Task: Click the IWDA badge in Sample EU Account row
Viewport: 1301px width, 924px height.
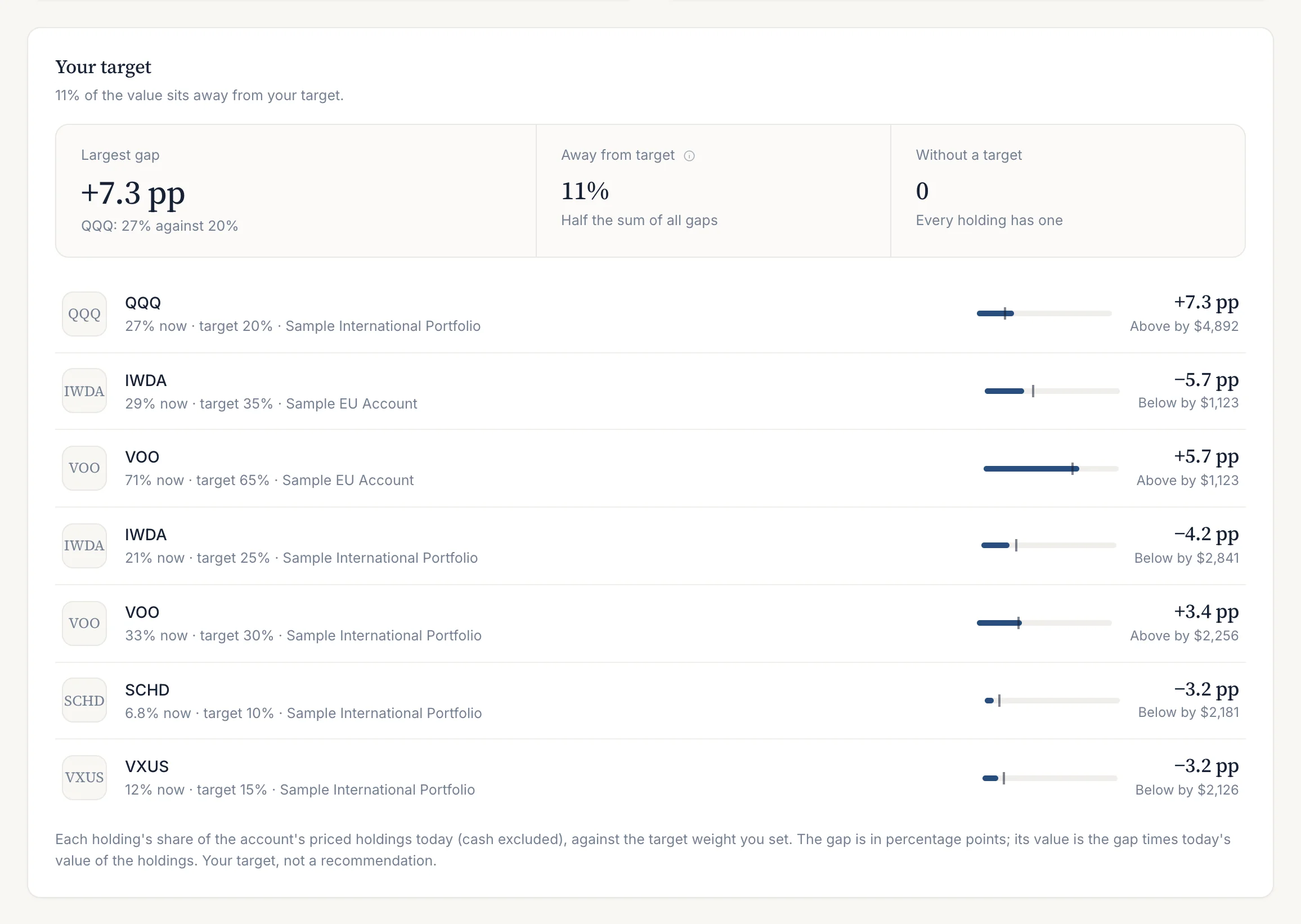Action: (84, 391)
